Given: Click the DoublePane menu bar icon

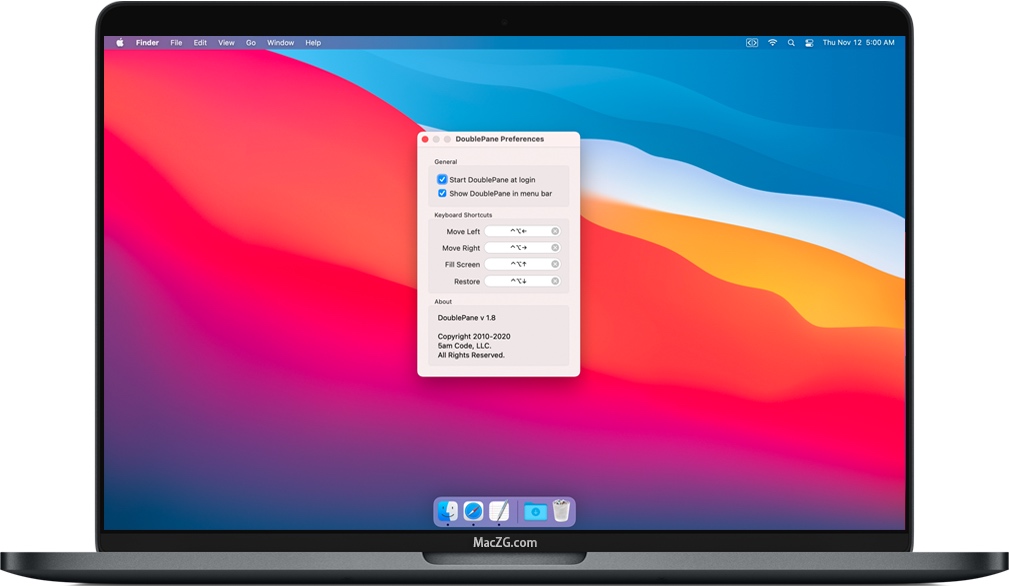Looking at the screenshot, I should coord(752,43).
